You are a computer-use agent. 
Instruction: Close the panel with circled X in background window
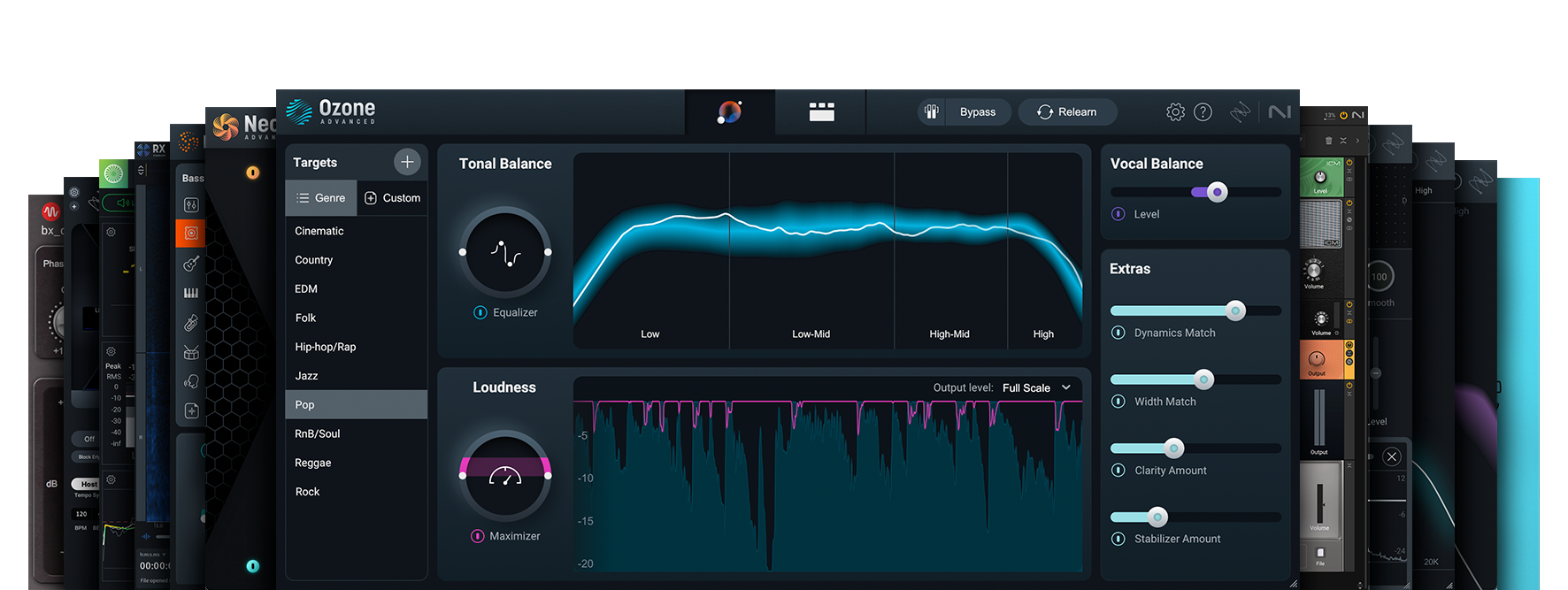click(1392, 456)
